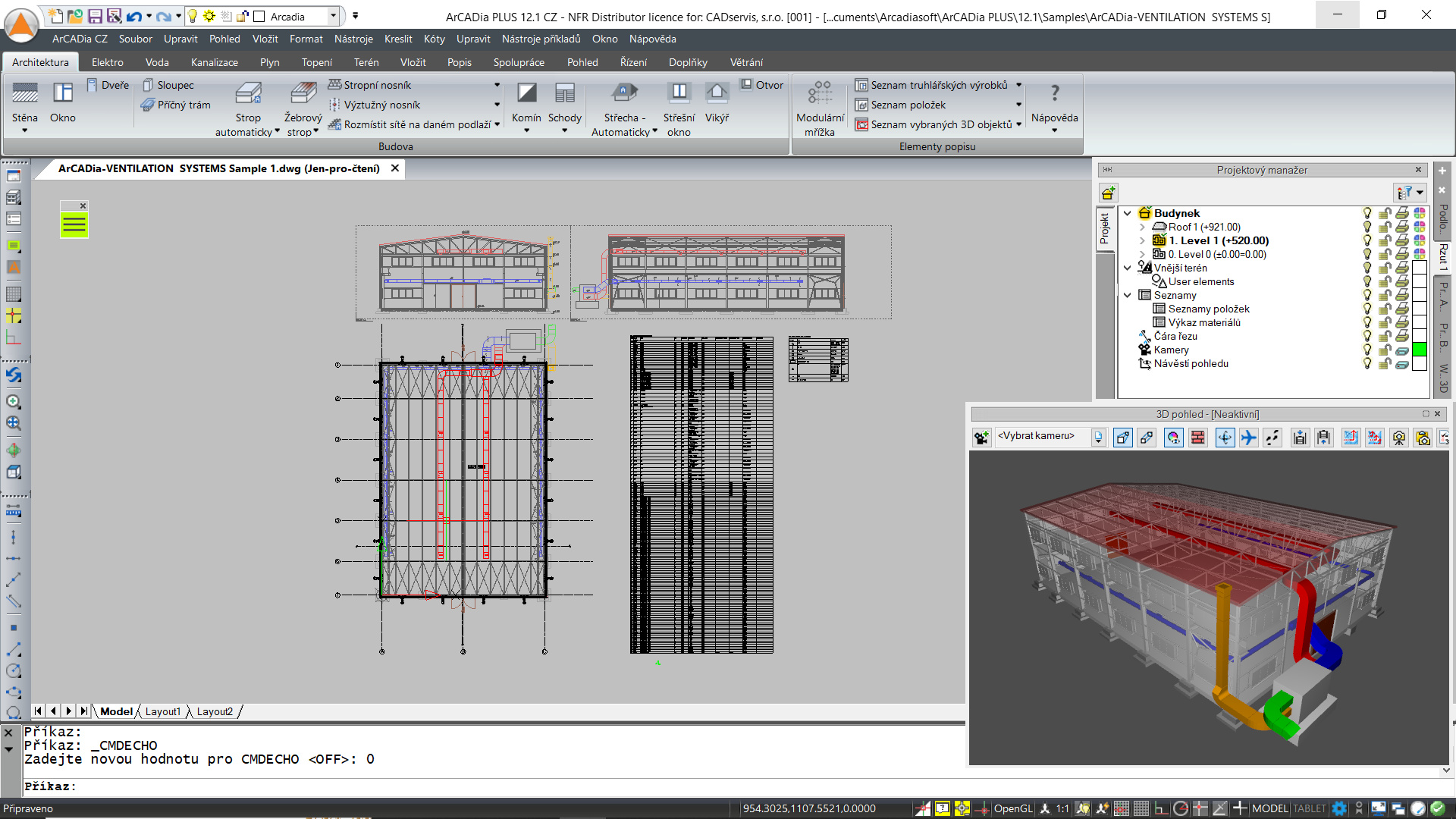Screen dimensions: 1456x819
Task: Click the color swatch for Budynek row
Action: 1420,213
